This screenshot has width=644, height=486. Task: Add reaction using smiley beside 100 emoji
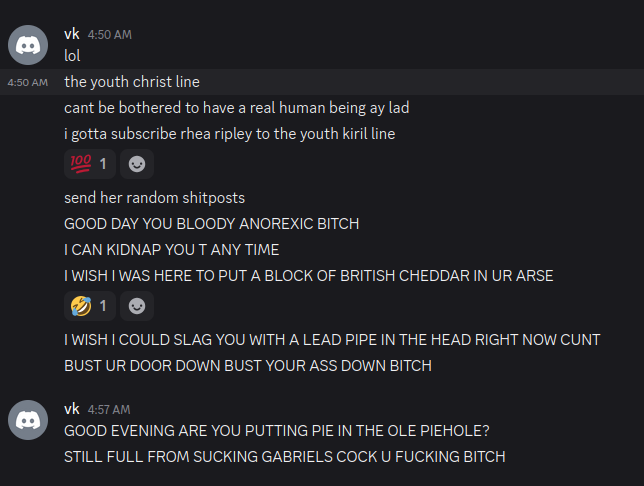coord(137,164)
